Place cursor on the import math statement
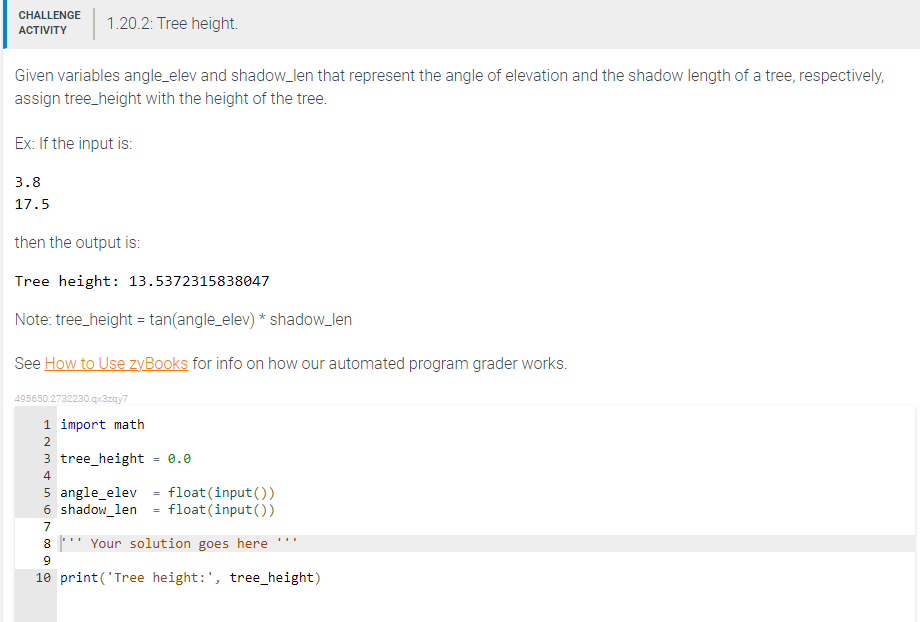Screen dimensions: 920x622 (102, 424)
